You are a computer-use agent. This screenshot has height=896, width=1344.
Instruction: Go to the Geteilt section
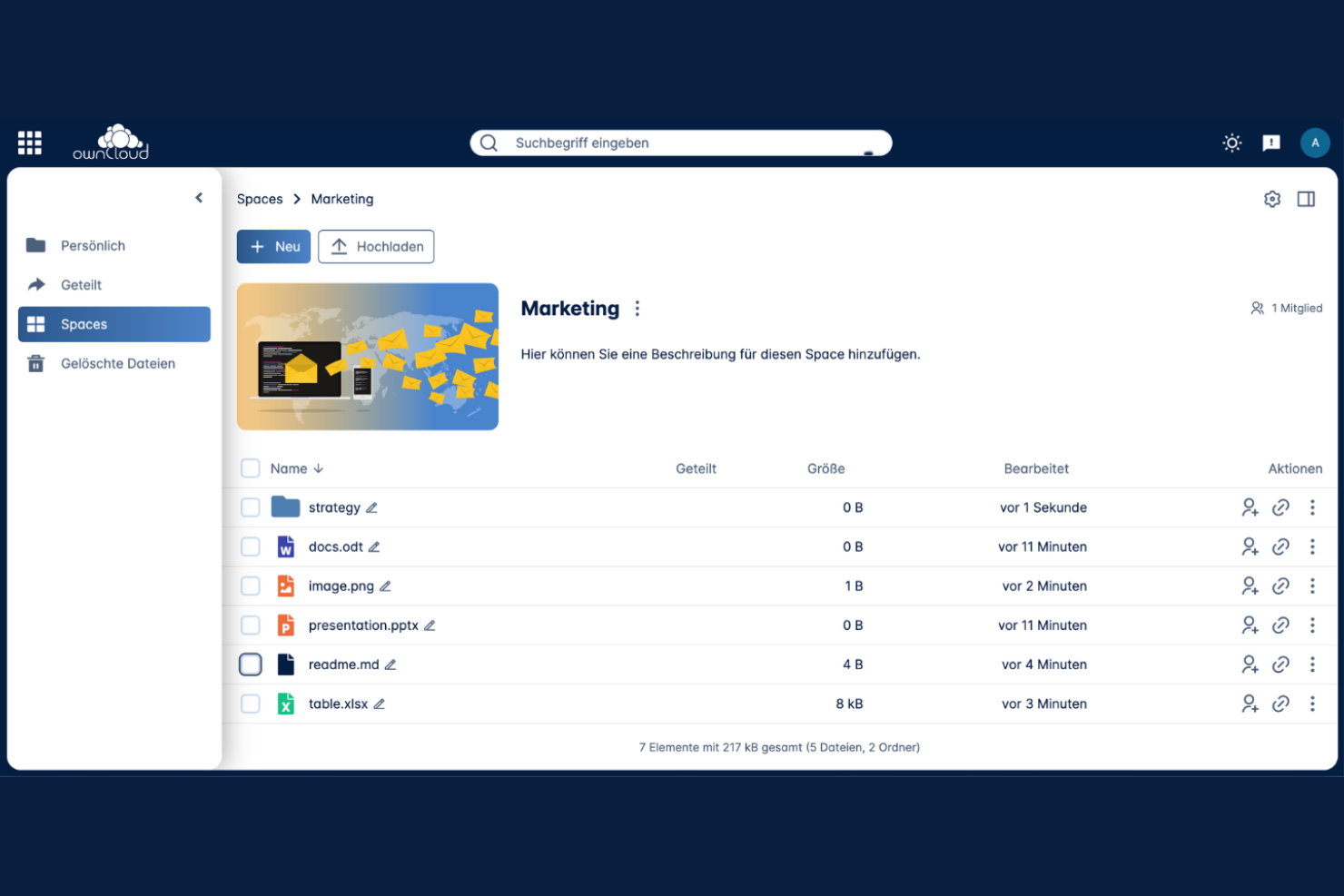(x=83, y=284)
